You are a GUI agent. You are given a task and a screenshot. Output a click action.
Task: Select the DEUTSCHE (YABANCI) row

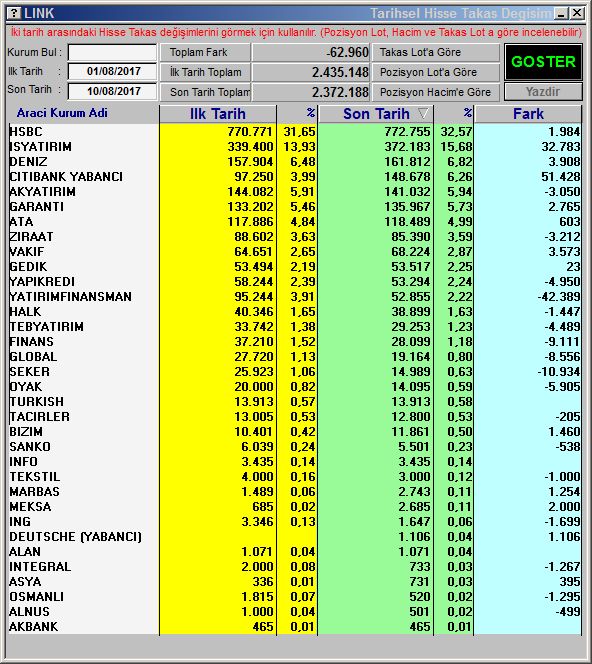click(x=295, y=537)
